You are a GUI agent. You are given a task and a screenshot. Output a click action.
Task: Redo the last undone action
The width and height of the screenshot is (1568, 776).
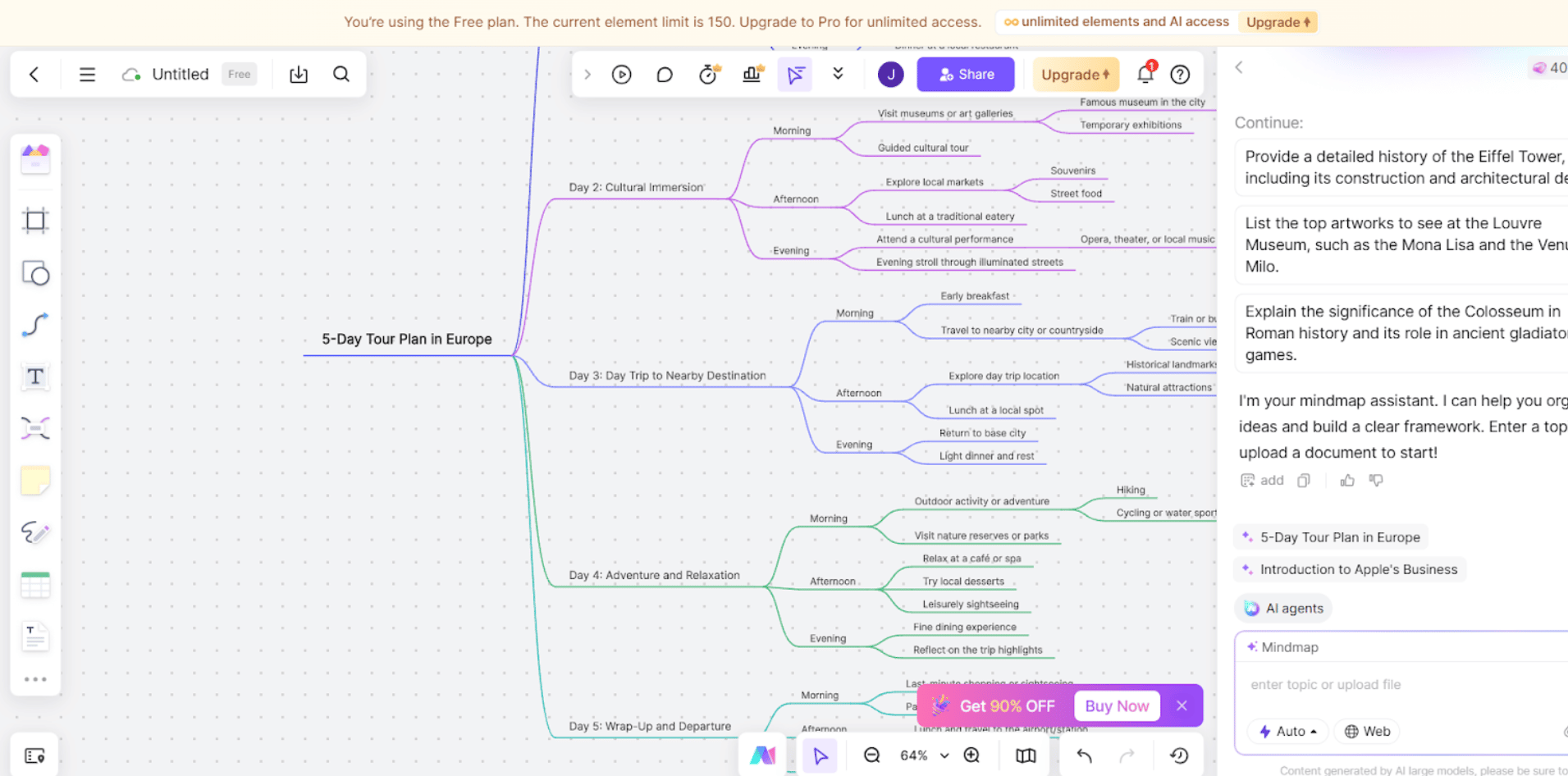(1127, 755)
